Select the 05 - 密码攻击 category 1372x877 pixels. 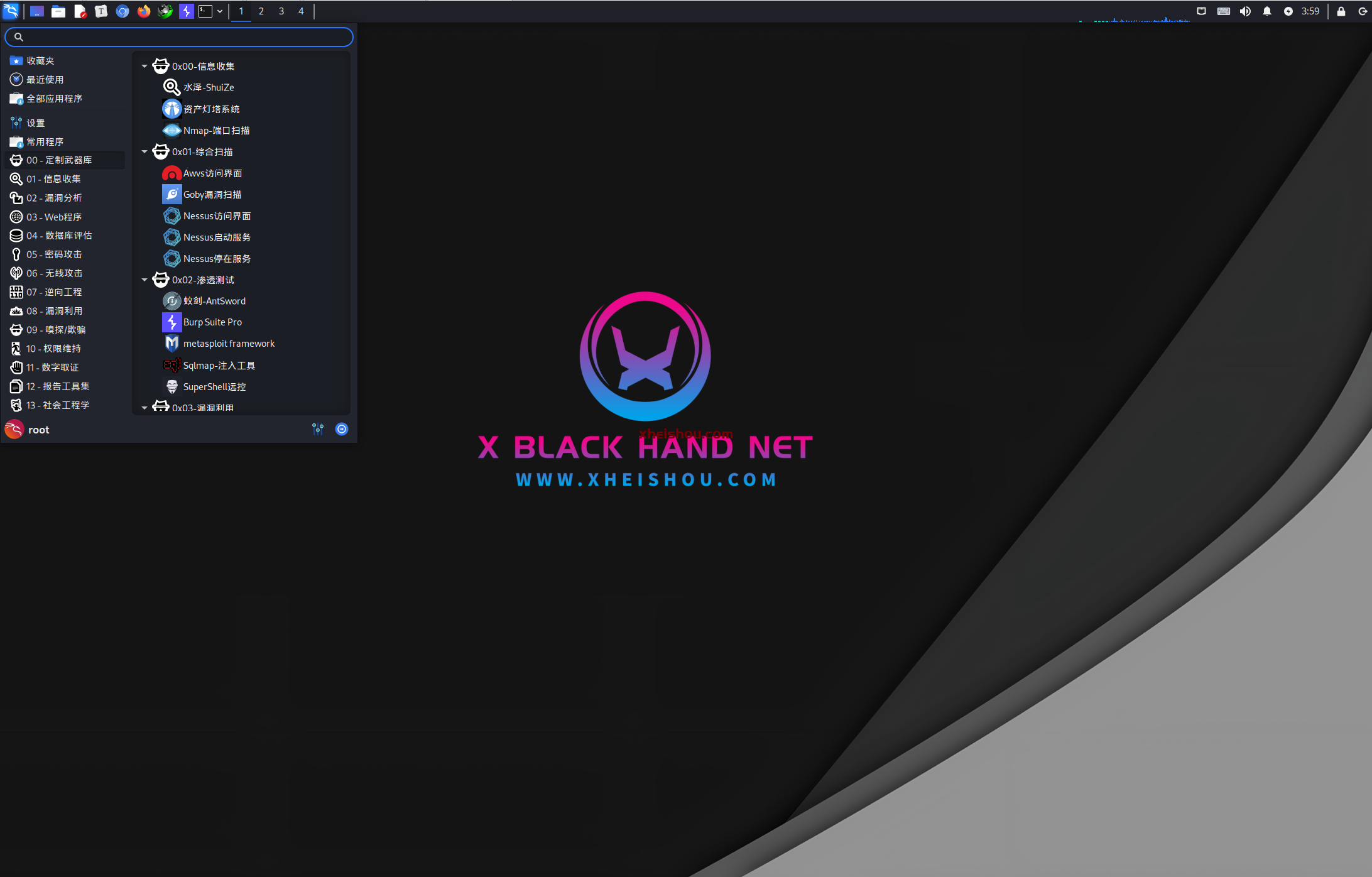65,254
